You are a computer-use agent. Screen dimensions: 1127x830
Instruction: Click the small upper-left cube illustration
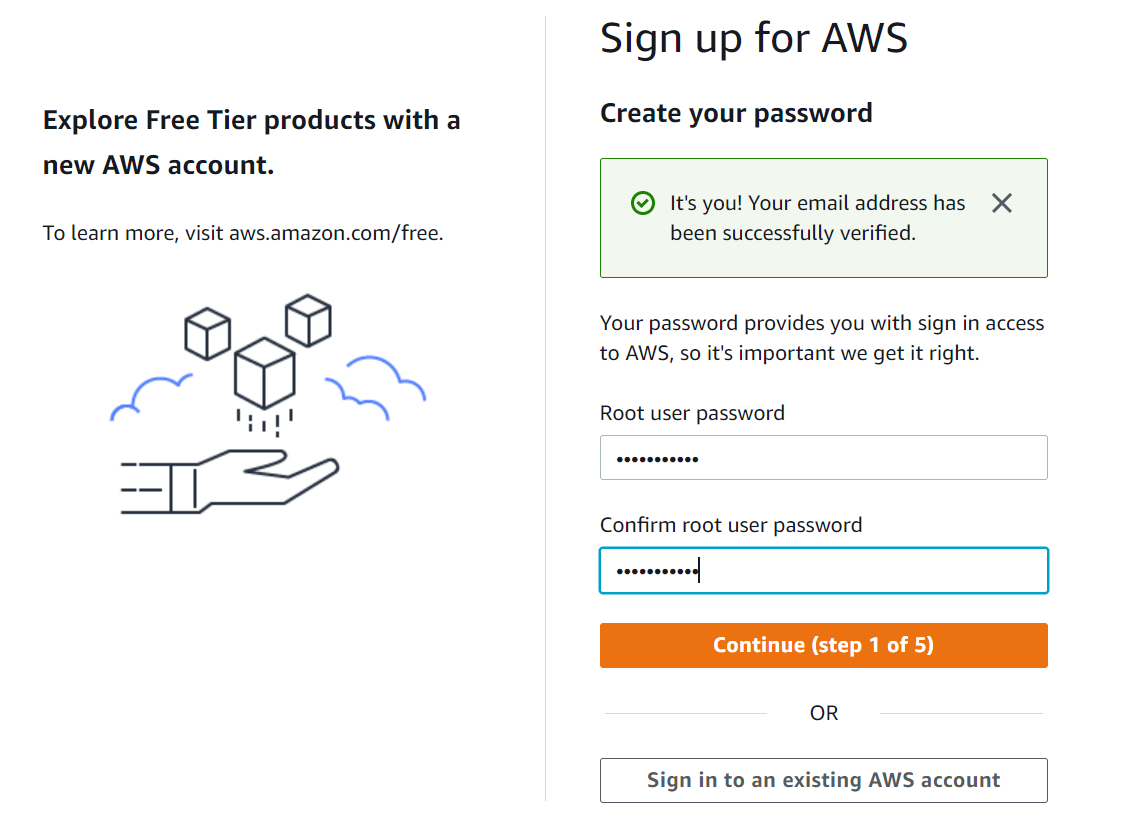(207, 333)
